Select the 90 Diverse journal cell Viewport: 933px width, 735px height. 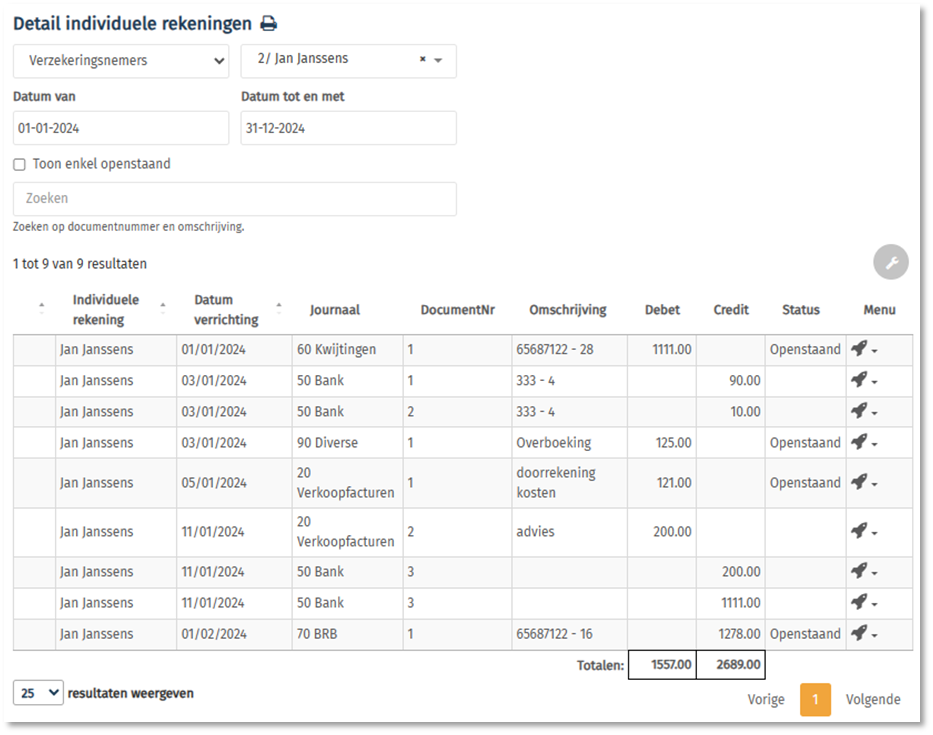click(x=347, y=443)
